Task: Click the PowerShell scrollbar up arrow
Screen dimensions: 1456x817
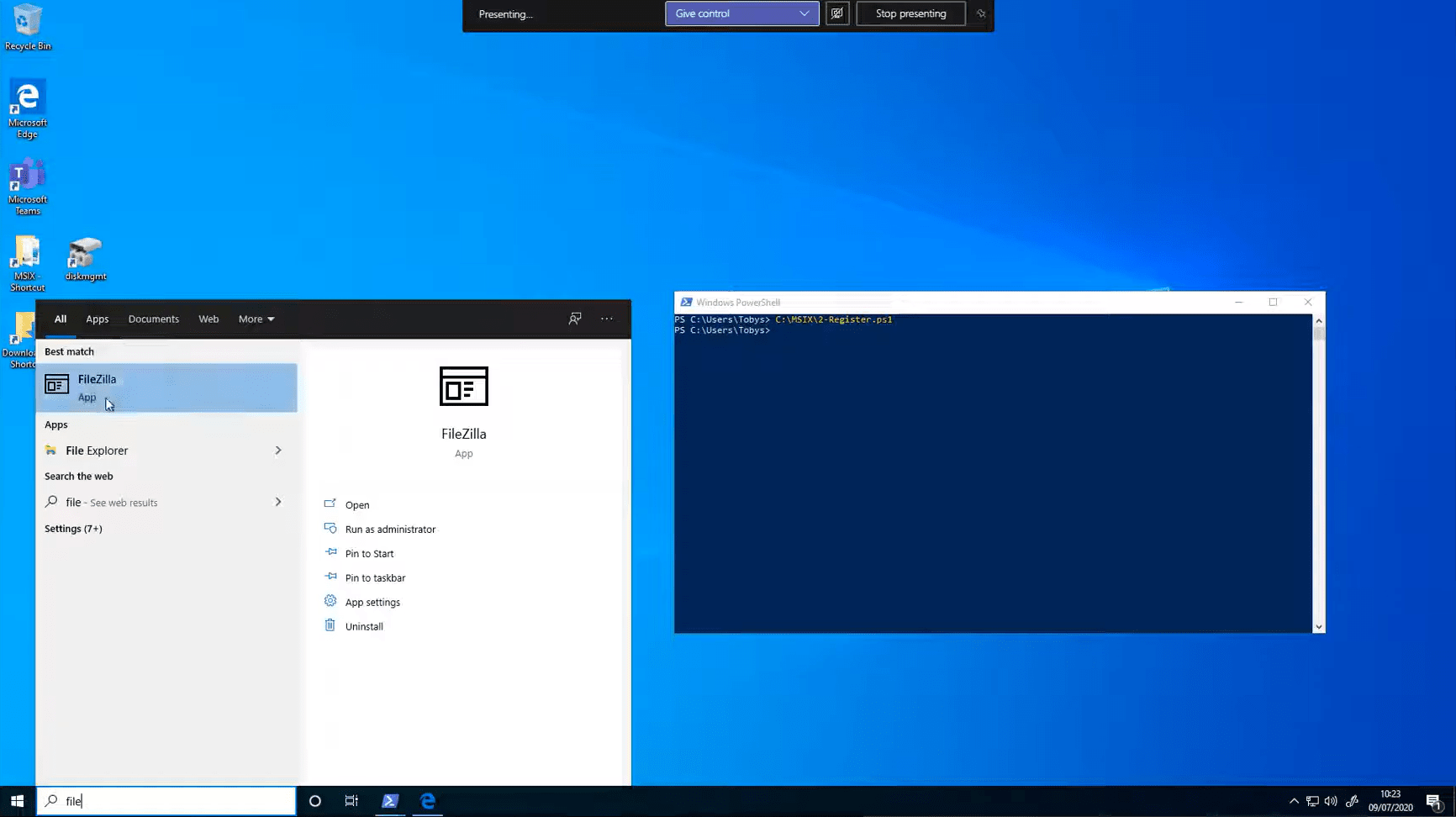Action: point(1318,321)
